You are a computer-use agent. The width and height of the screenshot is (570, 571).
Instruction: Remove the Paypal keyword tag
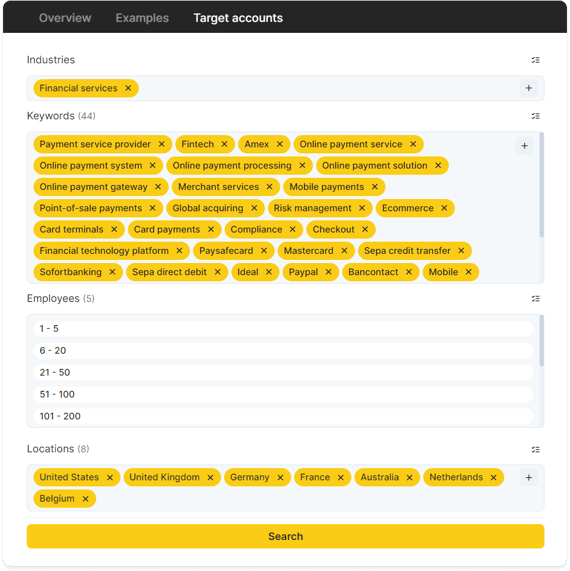point(328,272)
